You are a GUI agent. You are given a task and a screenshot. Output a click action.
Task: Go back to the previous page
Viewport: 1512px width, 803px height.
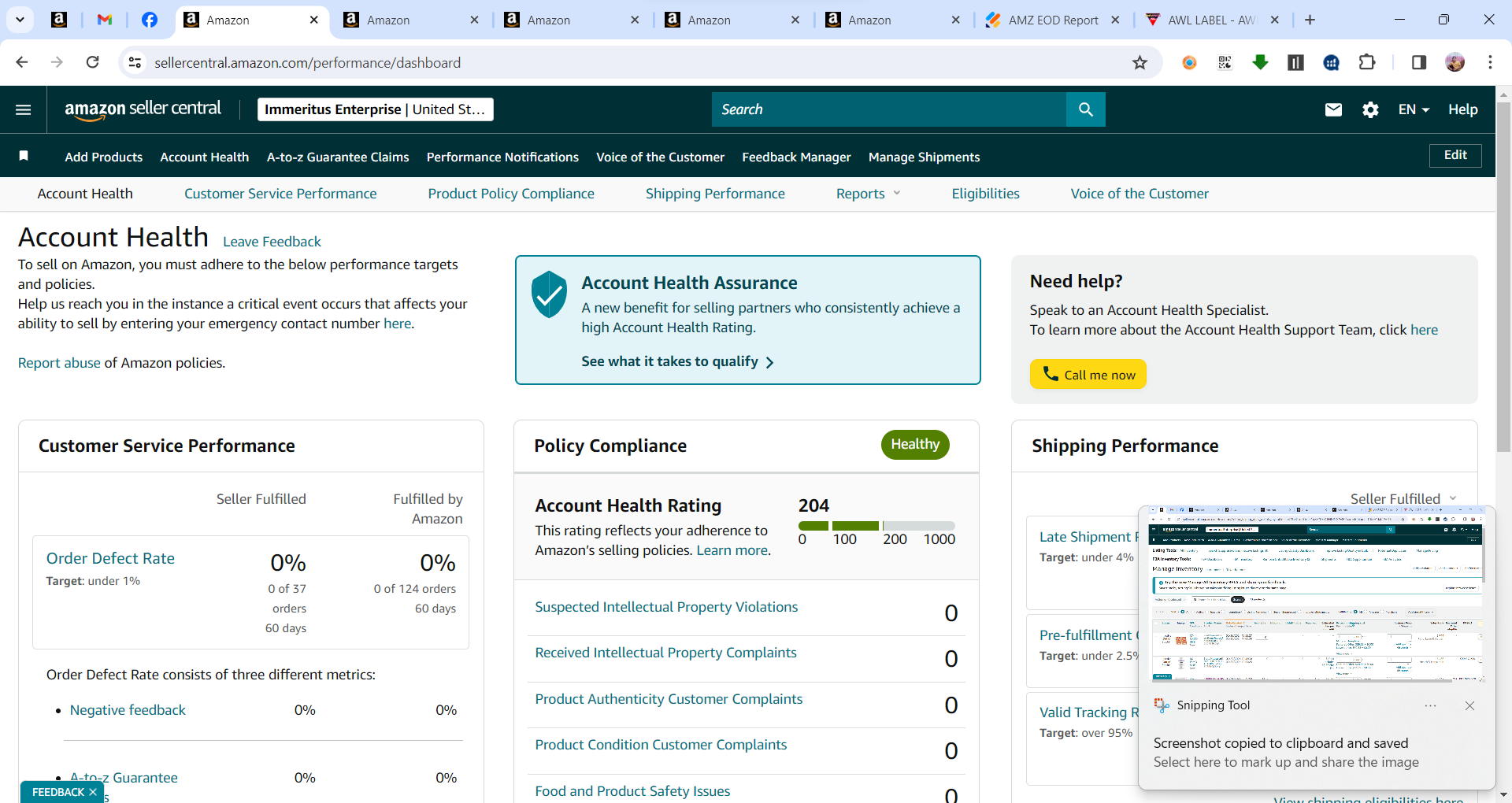[22, 62]
